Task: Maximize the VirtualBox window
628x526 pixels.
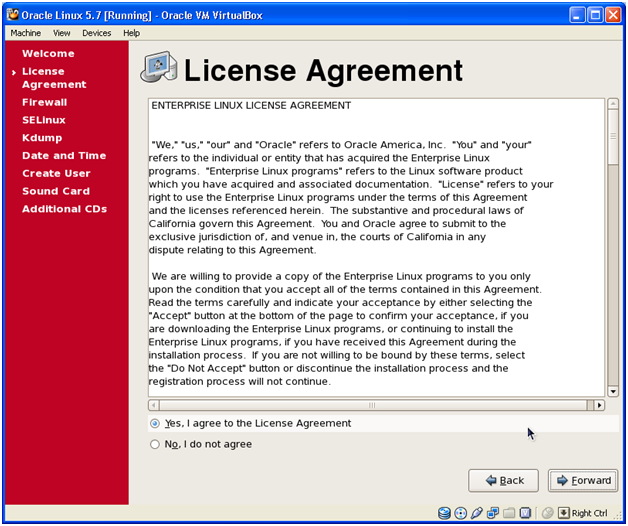Action: tap(595, 15)
